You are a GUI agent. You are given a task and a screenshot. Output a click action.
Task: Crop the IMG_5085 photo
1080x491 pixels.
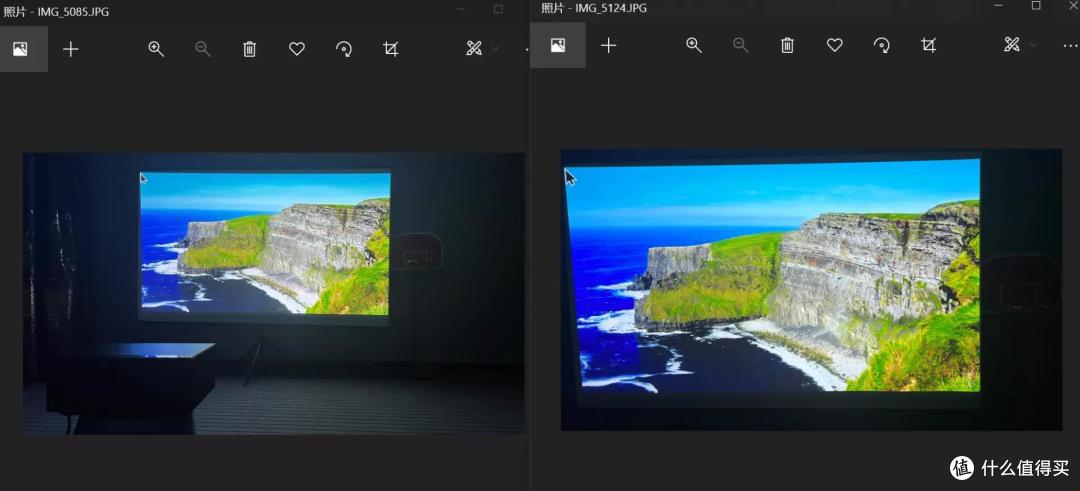coord(391,49)
